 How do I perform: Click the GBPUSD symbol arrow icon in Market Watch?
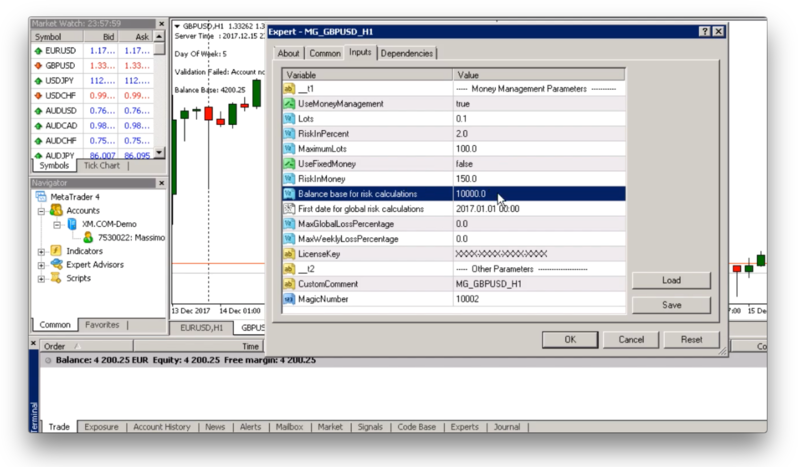pyautogui.click(x=38, y=65)
